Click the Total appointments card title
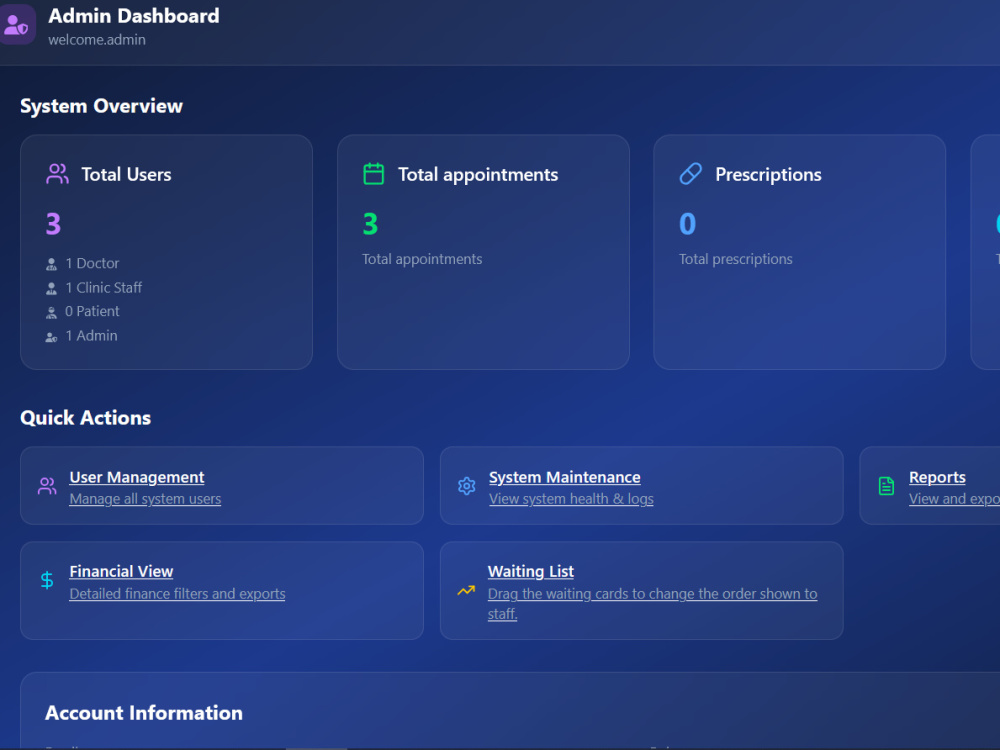 [x=478, y=175]
